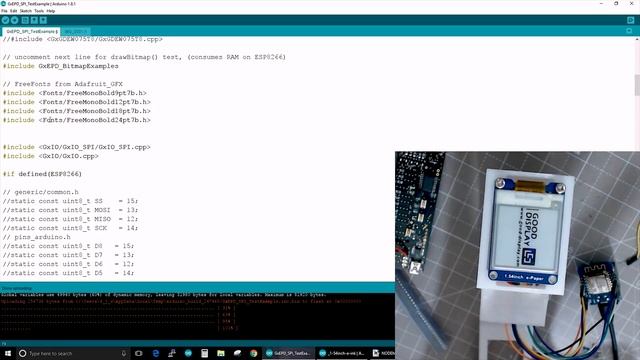The width and height of the screenshot is (640, 360).
Task: Click the Open sketch toolbar icon
Action: [x=34, y=20]
